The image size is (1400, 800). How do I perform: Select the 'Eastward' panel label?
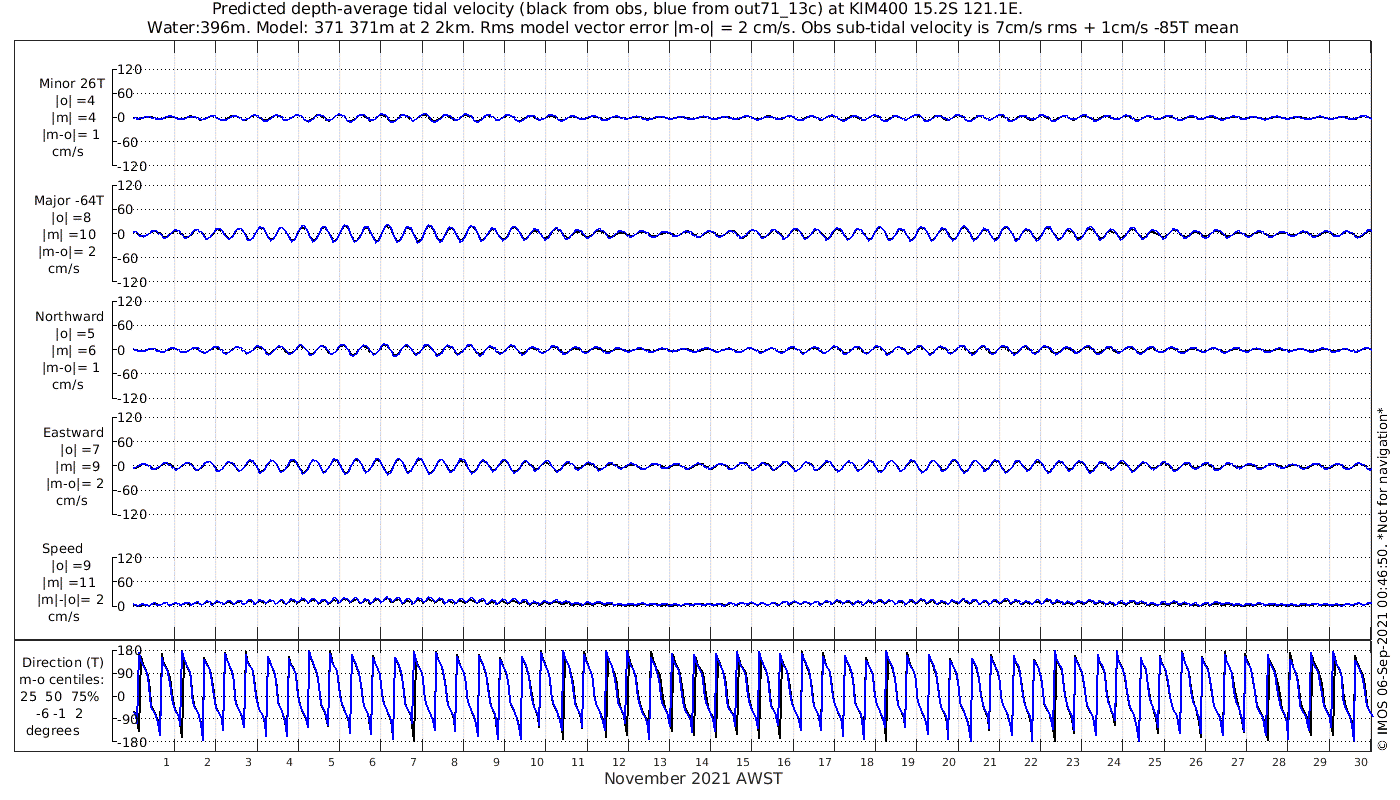tap(73, 433)
